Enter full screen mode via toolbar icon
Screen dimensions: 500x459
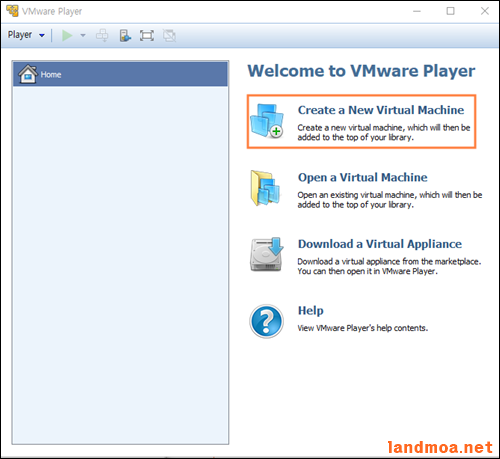[x=147, y=35]
